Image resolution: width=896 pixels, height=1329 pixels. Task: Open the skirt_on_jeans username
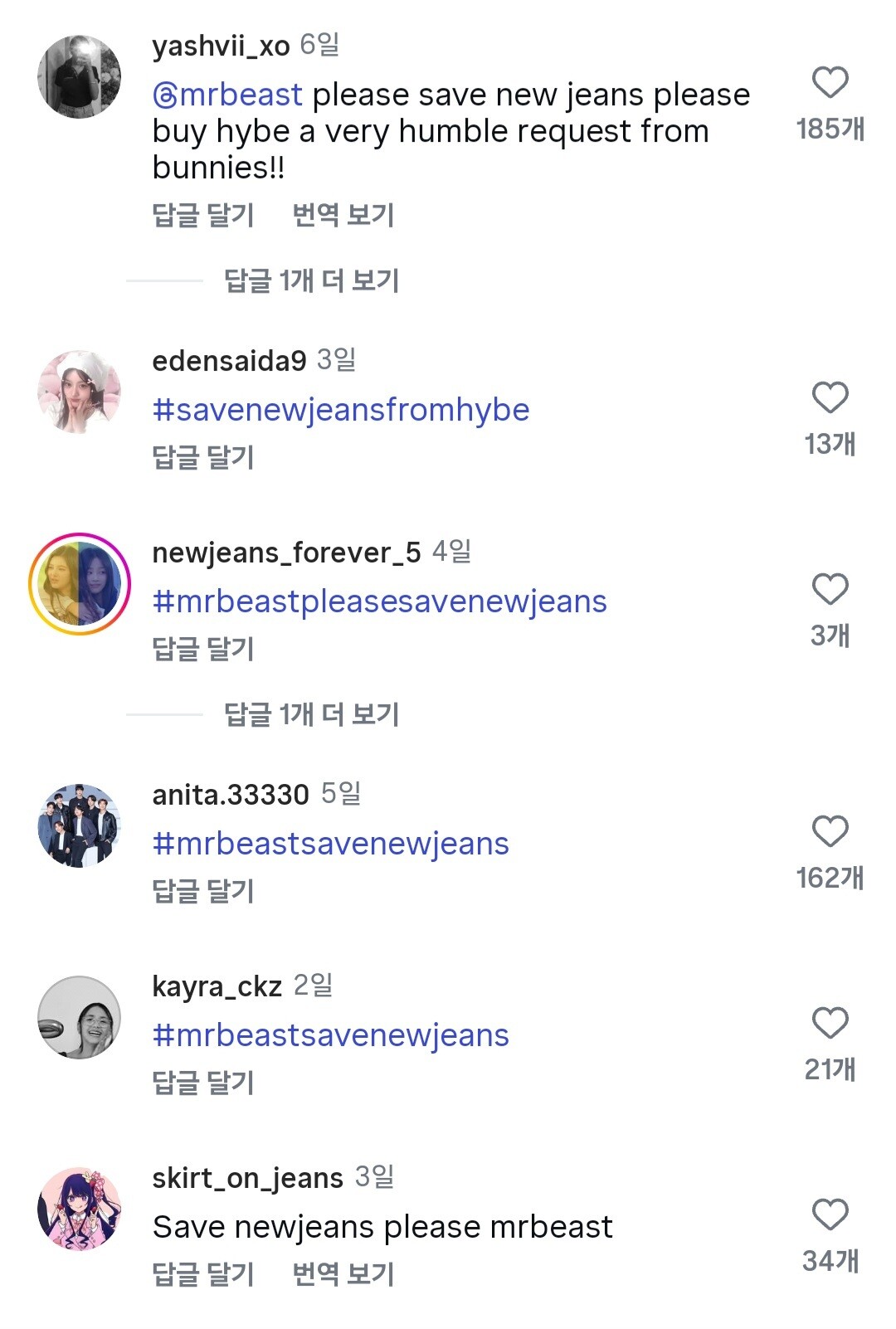pos(247,1178)
